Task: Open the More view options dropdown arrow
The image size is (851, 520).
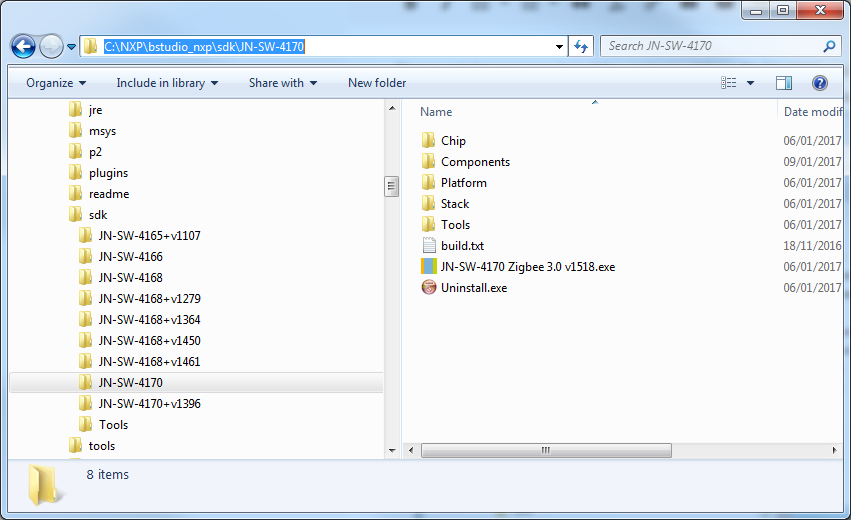Action: click(x=751, y=83)
